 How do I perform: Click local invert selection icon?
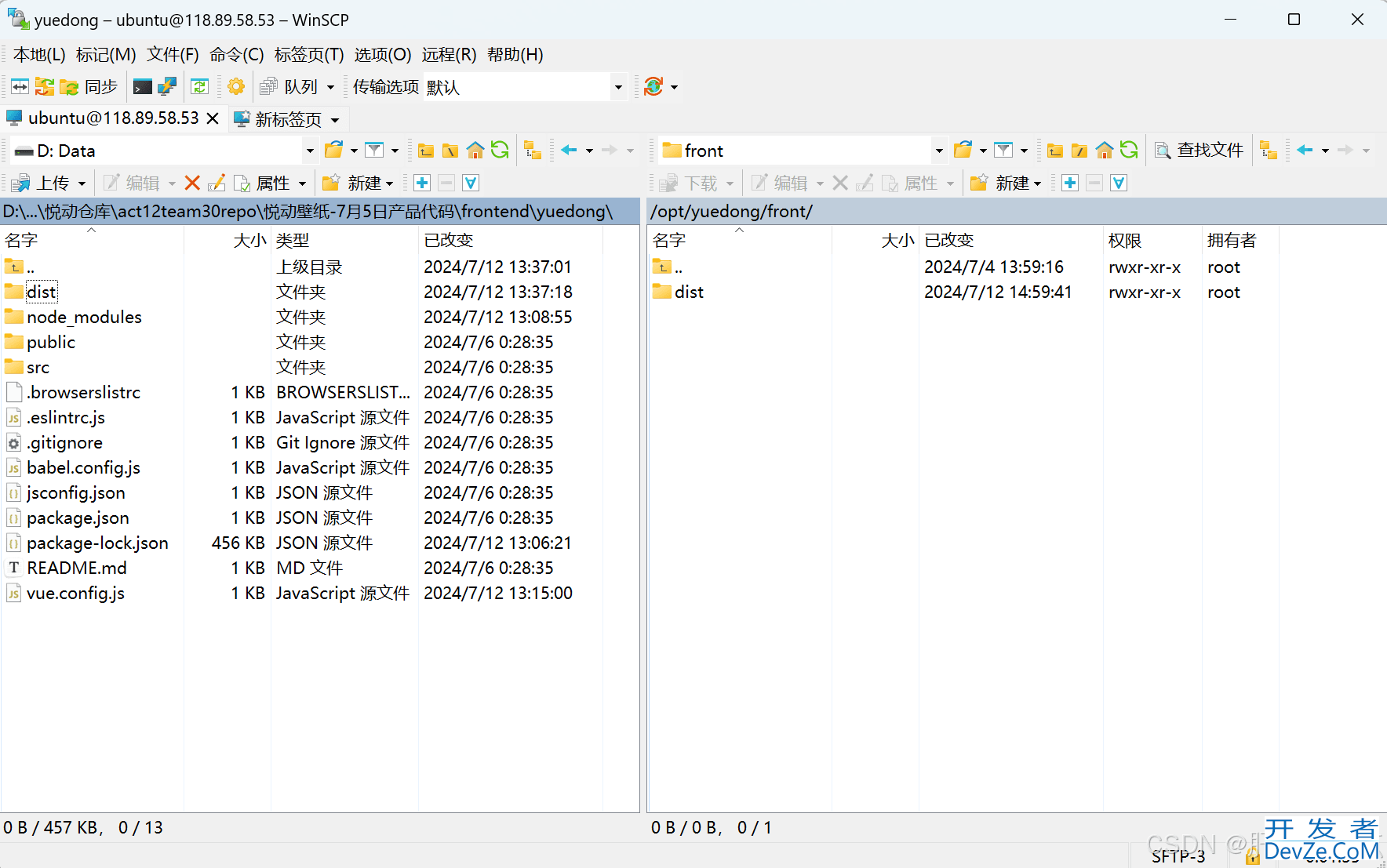[x=471, y=183]
